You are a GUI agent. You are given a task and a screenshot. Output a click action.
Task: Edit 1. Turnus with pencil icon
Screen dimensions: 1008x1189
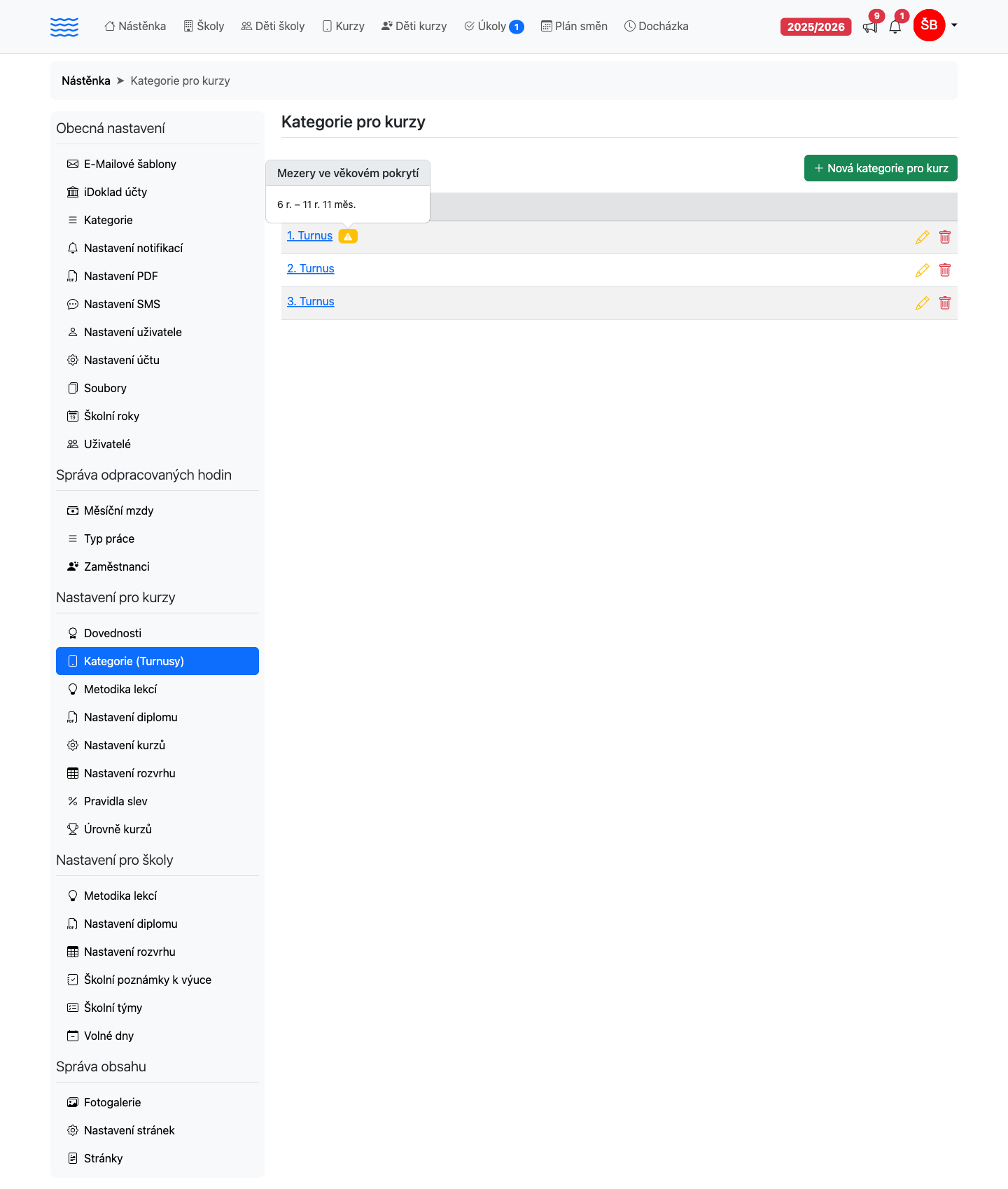point(923,237)
